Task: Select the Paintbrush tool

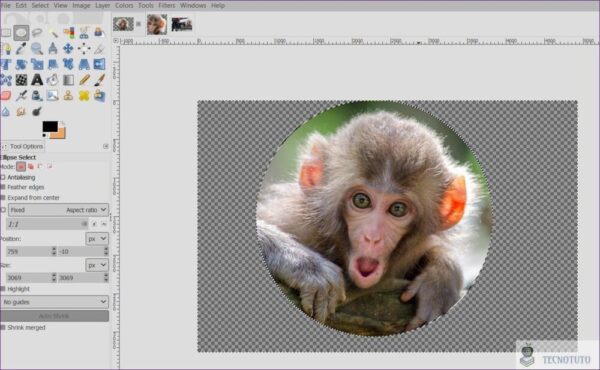Action: [x=99, y=80]
